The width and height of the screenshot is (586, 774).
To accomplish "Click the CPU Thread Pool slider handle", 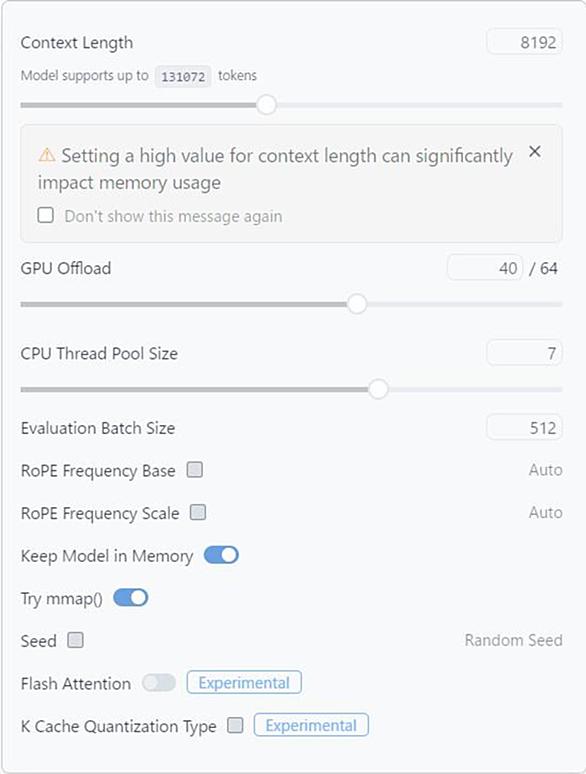I will [x=379, y=389].
